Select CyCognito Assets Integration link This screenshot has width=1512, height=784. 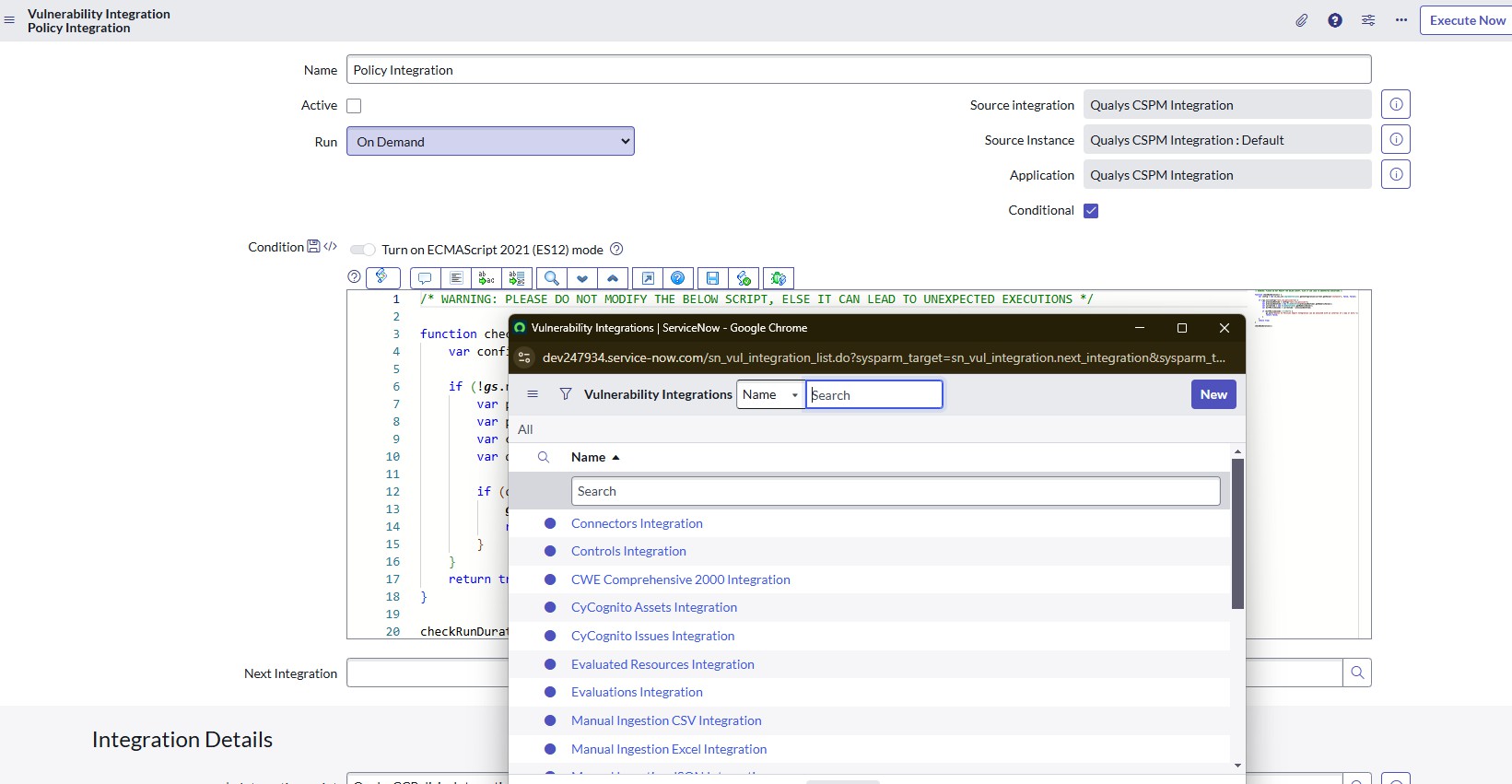654,607
